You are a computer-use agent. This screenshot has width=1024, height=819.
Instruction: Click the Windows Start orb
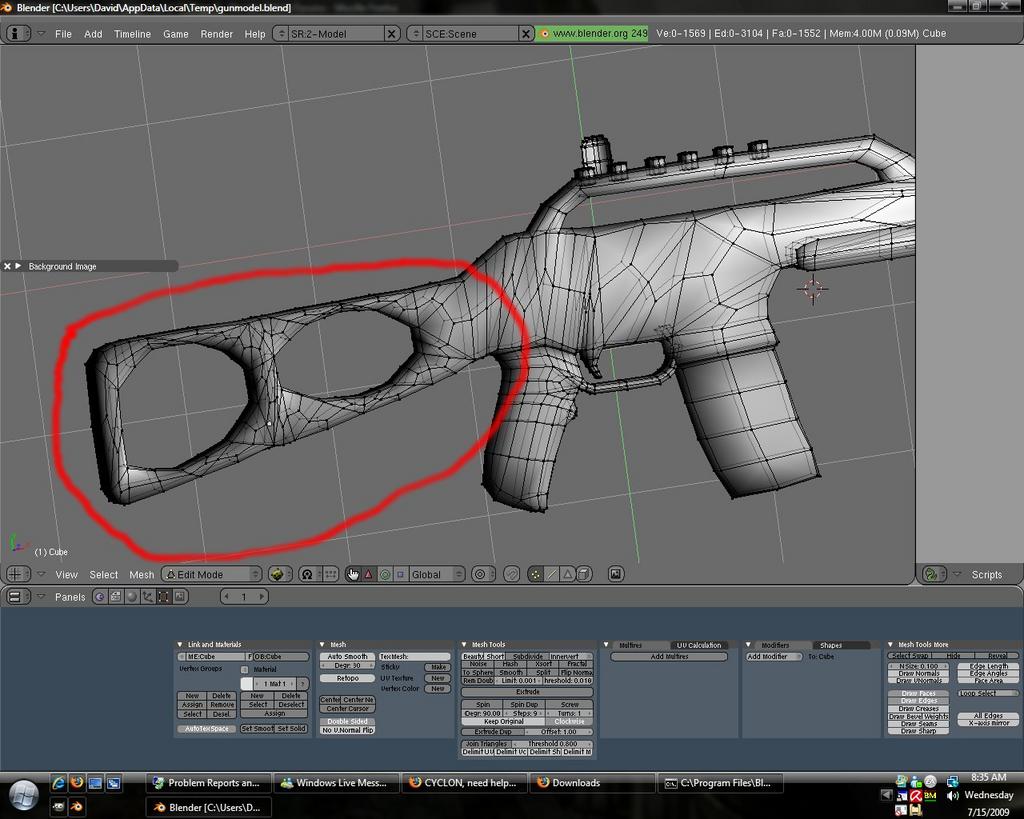pyautogui.click(x=22, y=795)
